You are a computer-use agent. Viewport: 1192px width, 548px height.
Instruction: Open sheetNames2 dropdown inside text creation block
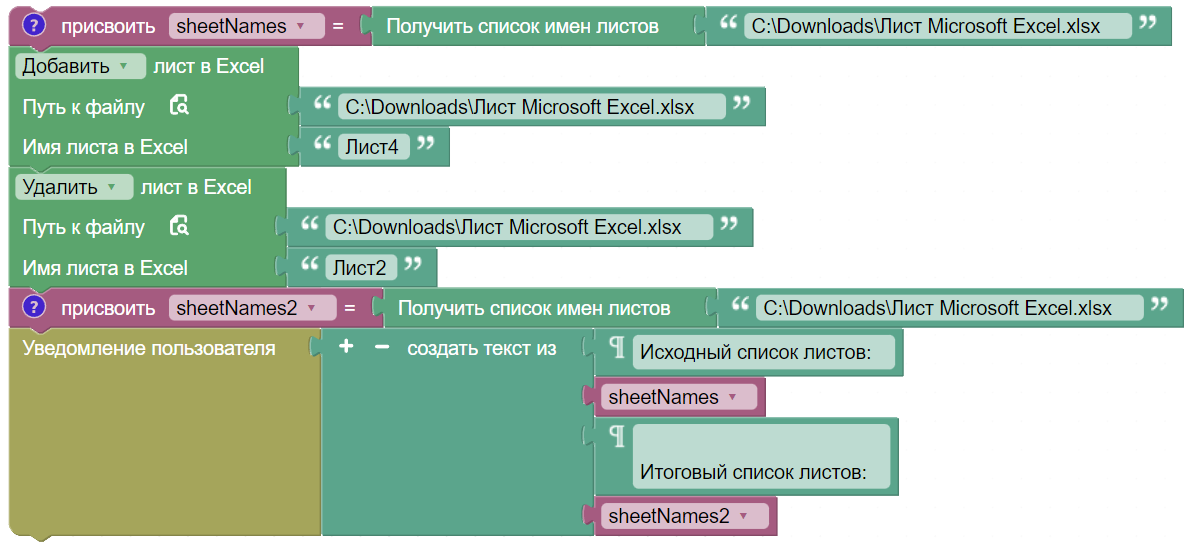(x=684, y=517)
